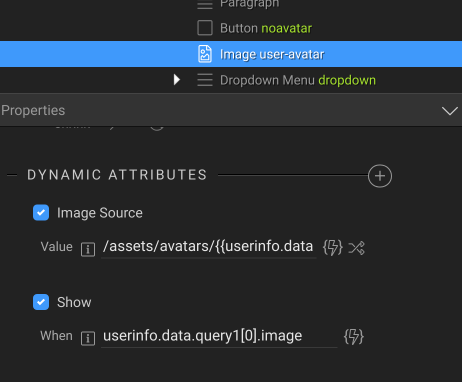Uncheck the Show attribute checkbox

pyautogui.click(x=41, y=302)
